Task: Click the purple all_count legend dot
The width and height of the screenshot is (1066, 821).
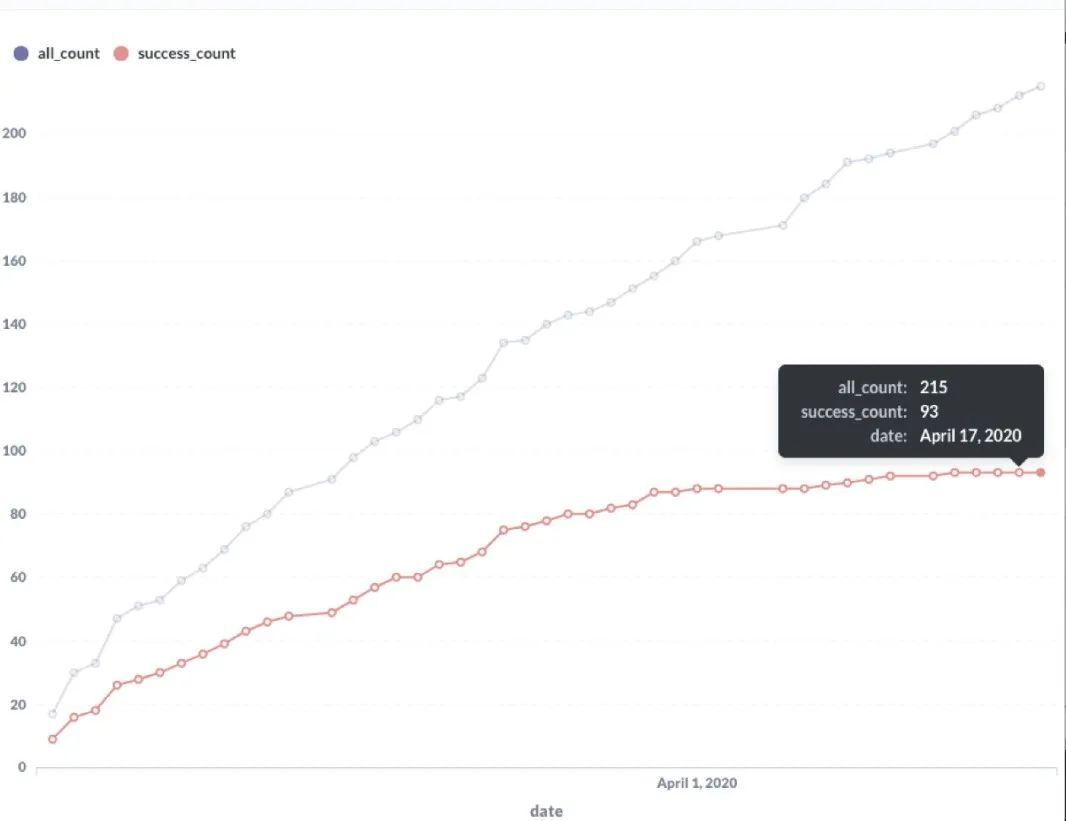Action: pyautogui.click(x=21, y=54)
